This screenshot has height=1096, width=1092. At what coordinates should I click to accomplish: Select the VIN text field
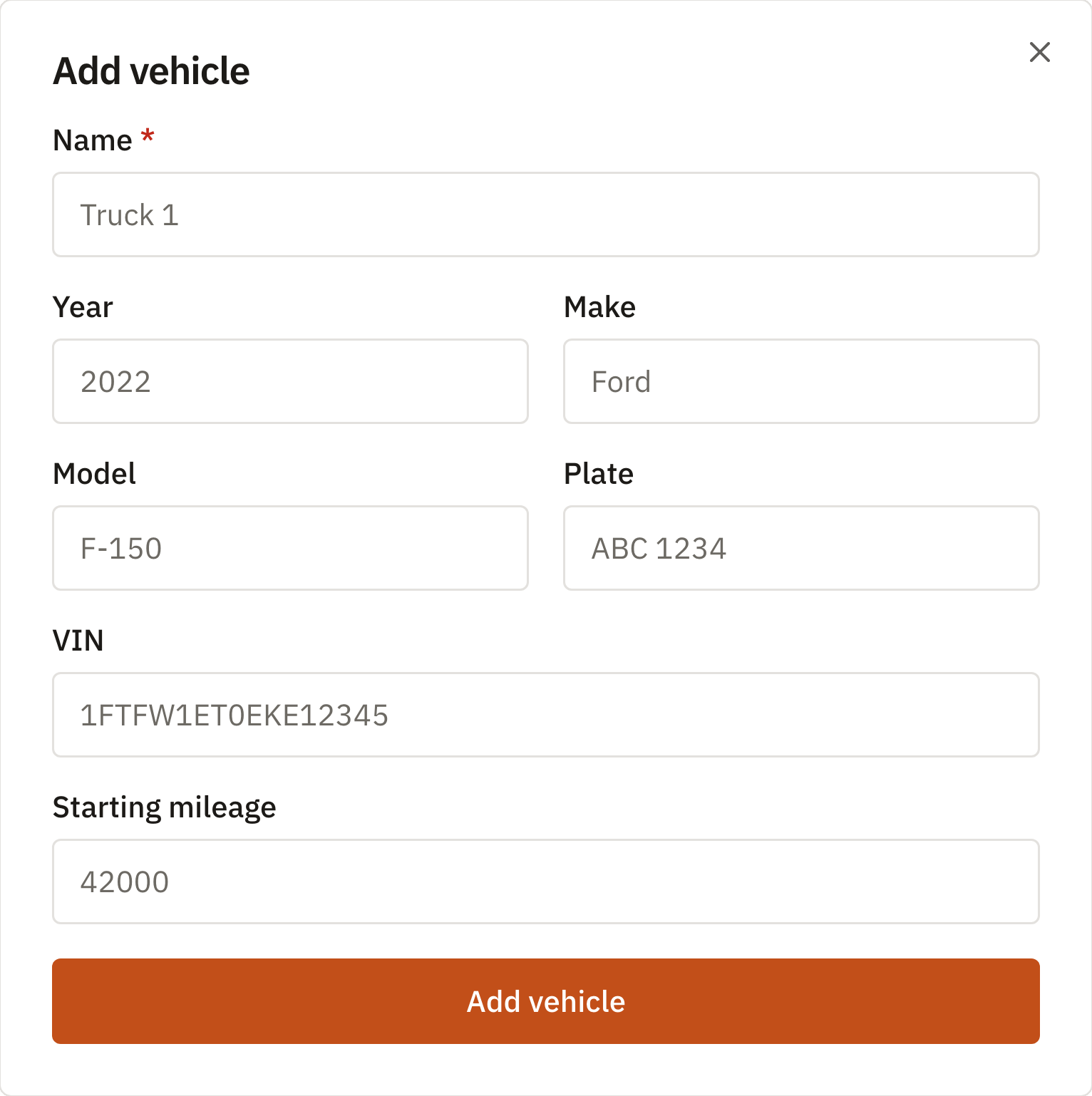(546, 715)
